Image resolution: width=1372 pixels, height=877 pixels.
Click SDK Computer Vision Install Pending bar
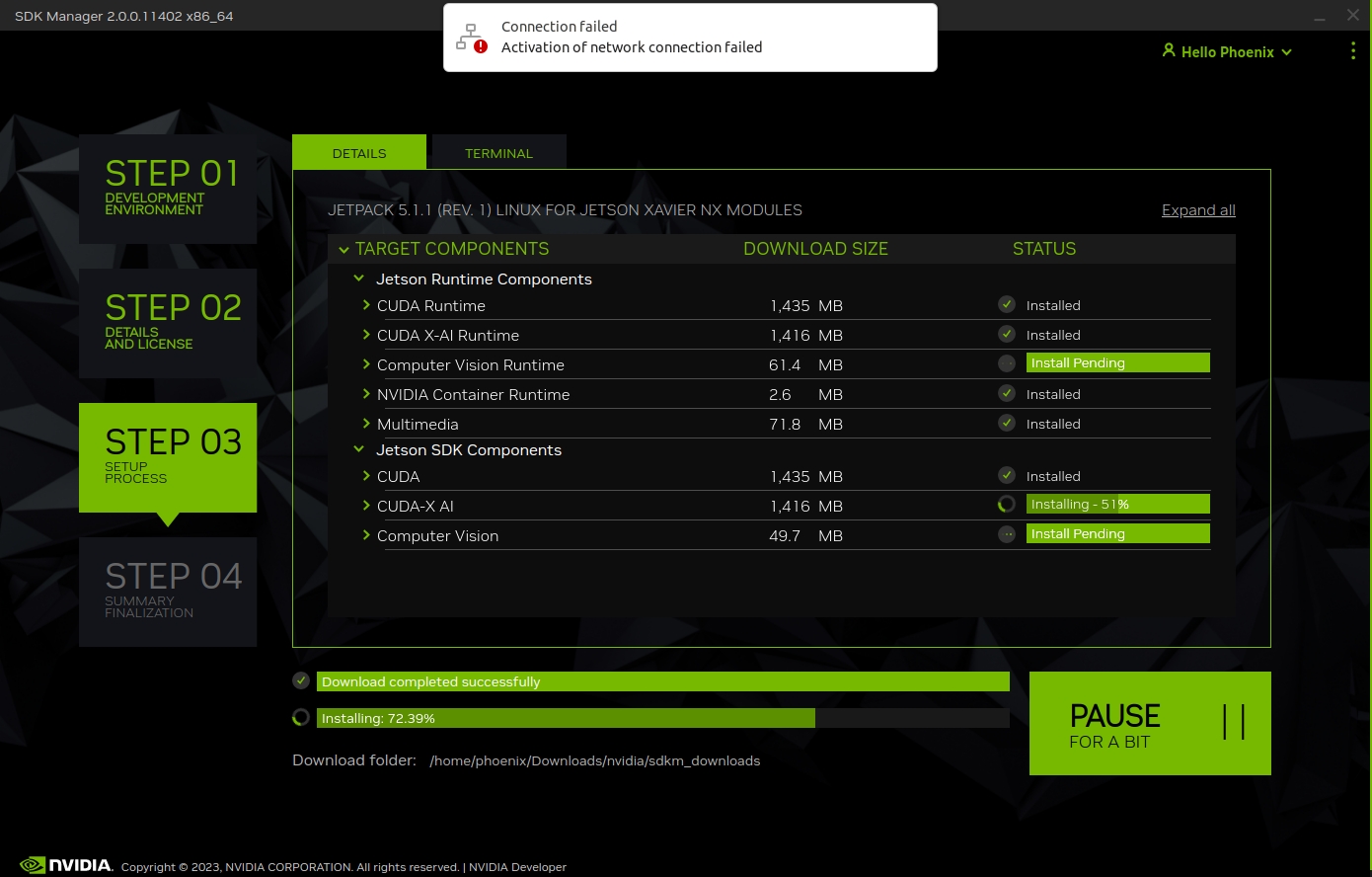pos(1117,533)
